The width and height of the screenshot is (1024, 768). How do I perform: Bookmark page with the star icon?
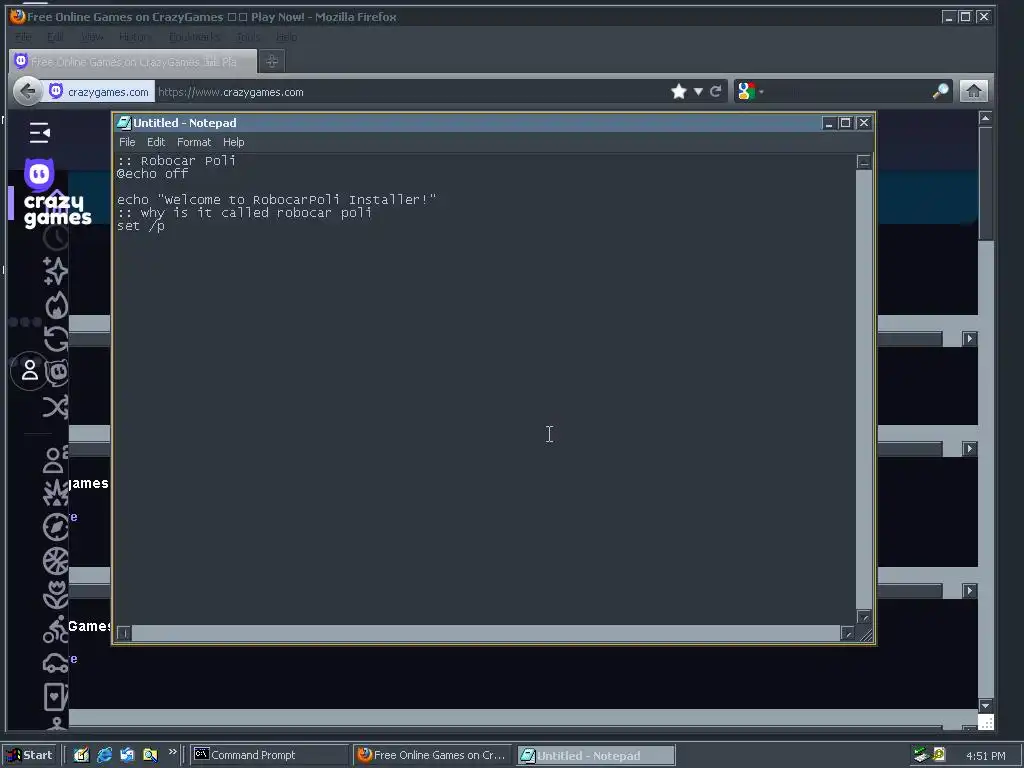tap(679, 91)
